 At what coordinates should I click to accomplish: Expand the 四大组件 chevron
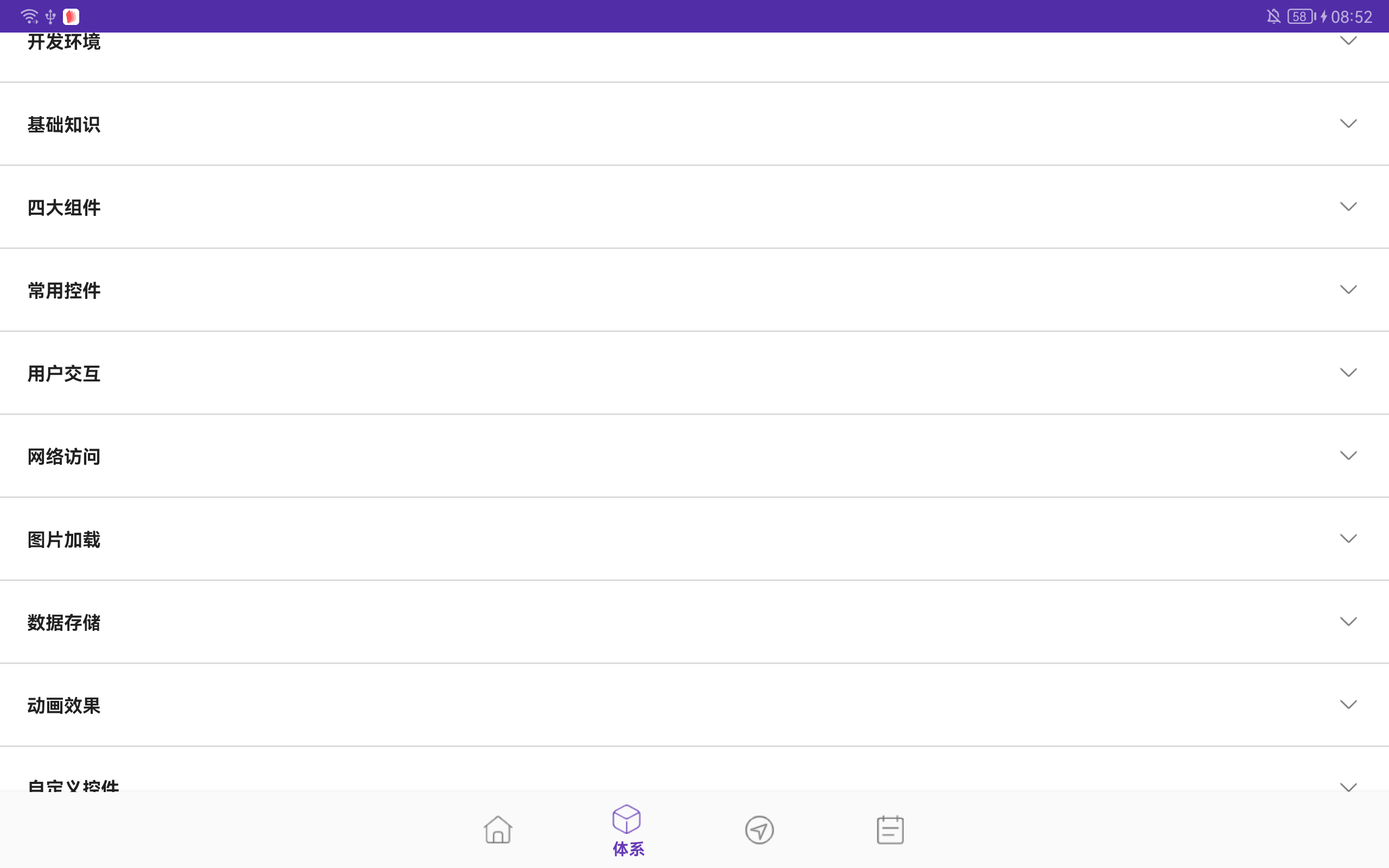click(x=1348, y=207)
